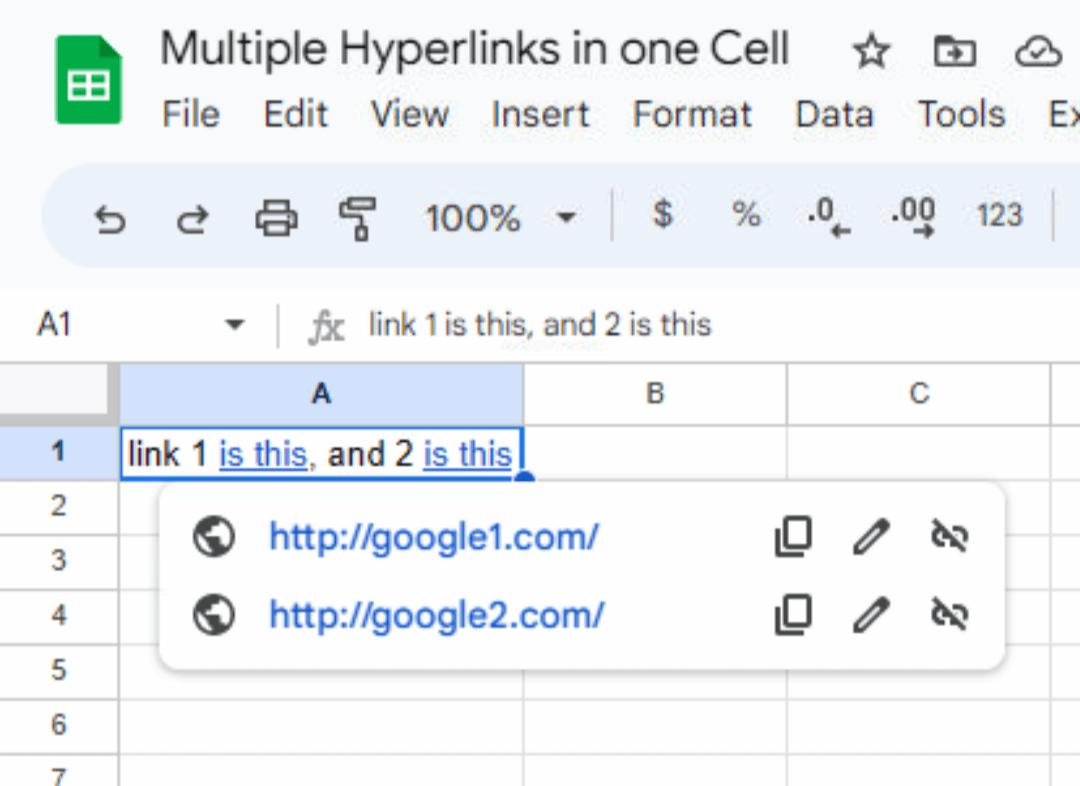Star the Multiple Hyperlinks spreadsheet
1080x786 pixels.
(x=871, y=50)
